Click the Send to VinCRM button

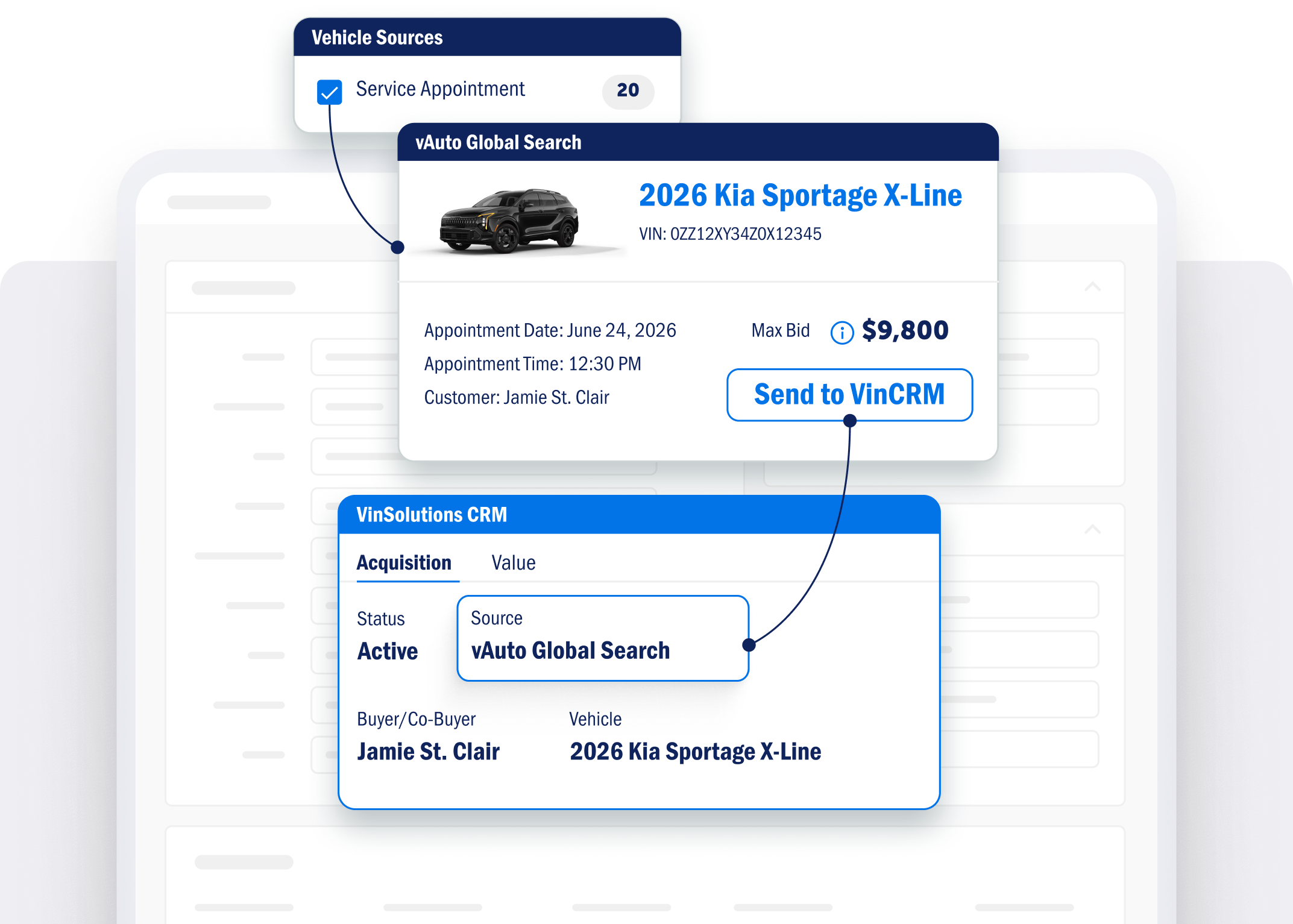[849, 395]
